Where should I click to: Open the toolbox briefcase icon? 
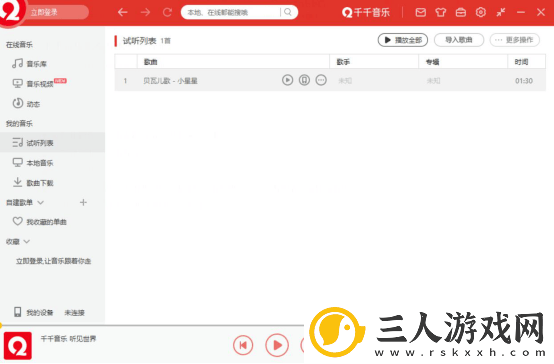(x=461, y=13)
